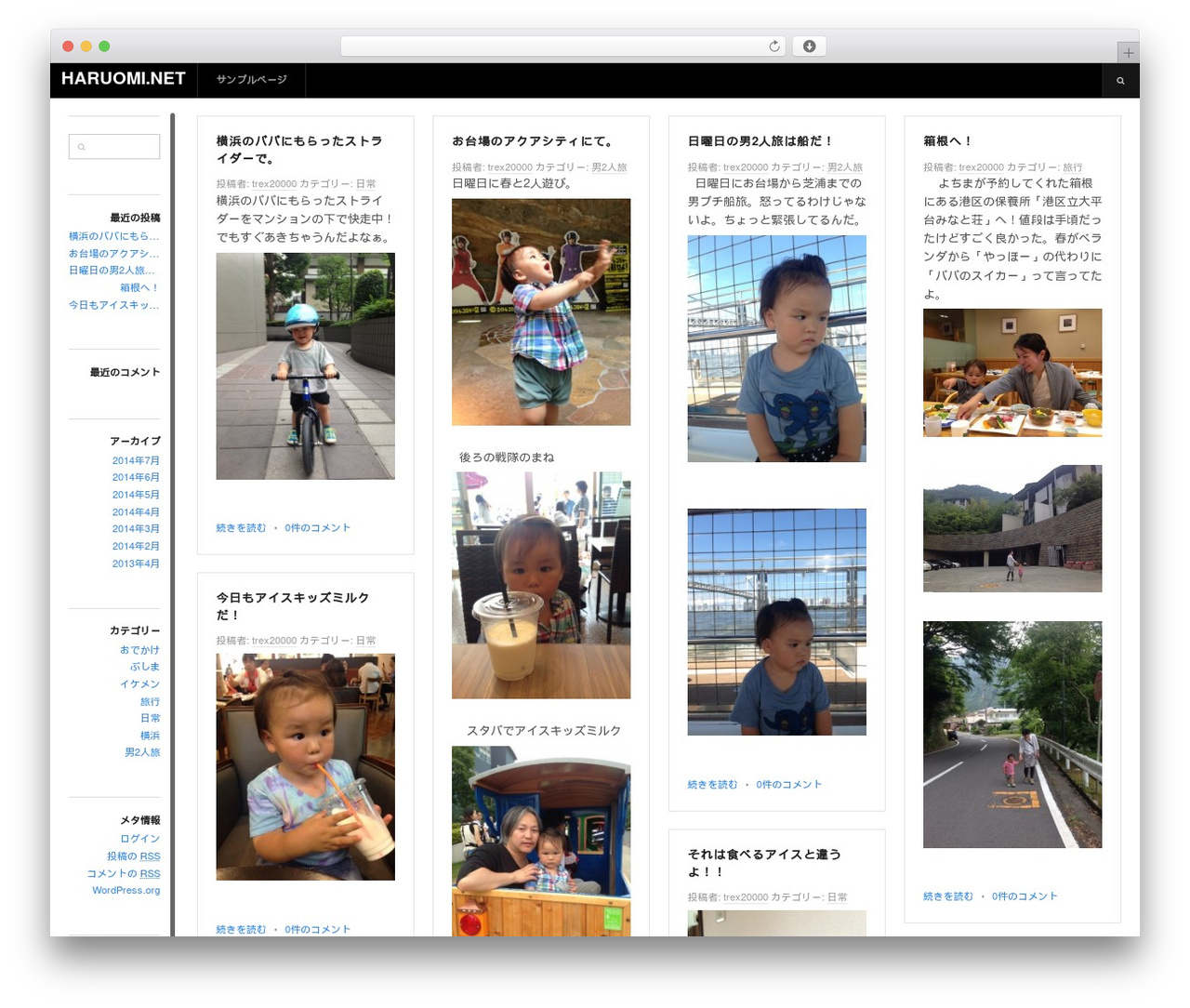Open the コメントの RSS feed link
The image size is (1190, 1008).
coord(124,874)
